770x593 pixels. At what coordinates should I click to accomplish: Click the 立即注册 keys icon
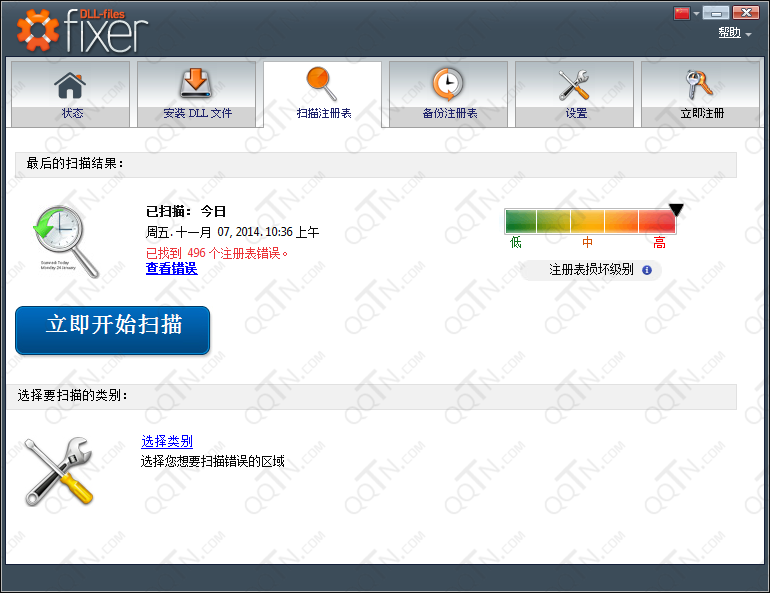701,84
